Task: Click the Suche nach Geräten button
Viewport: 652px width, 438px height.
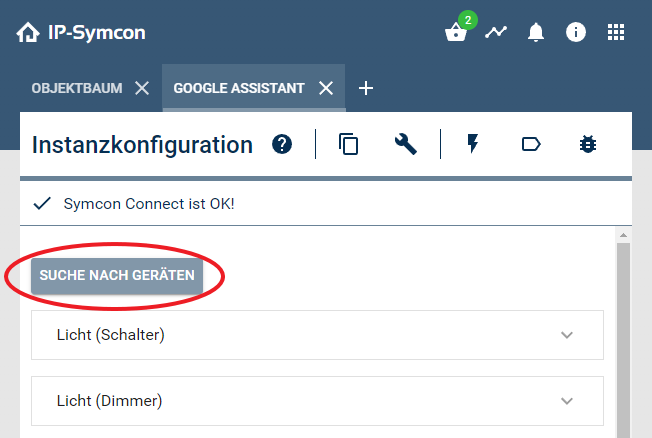Action: click(x=117, y=275)
